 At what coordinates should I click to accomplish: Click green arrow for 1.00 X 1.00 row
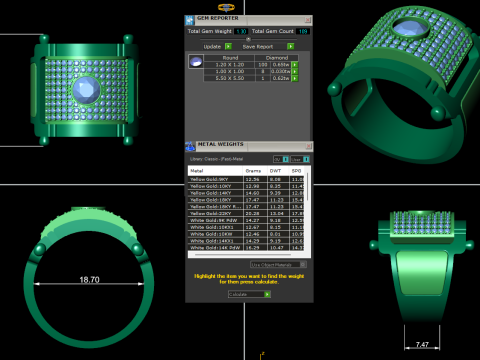(x=295, y=71)
